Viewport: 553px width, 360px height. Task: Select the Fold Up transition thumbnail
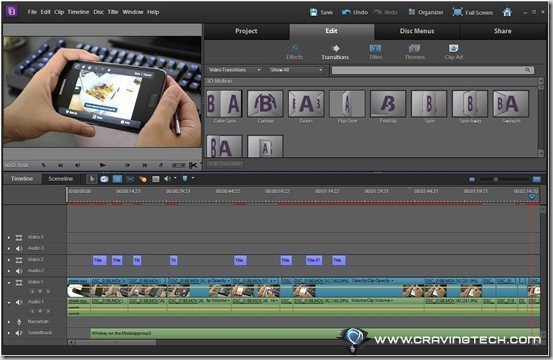point(388,104)
